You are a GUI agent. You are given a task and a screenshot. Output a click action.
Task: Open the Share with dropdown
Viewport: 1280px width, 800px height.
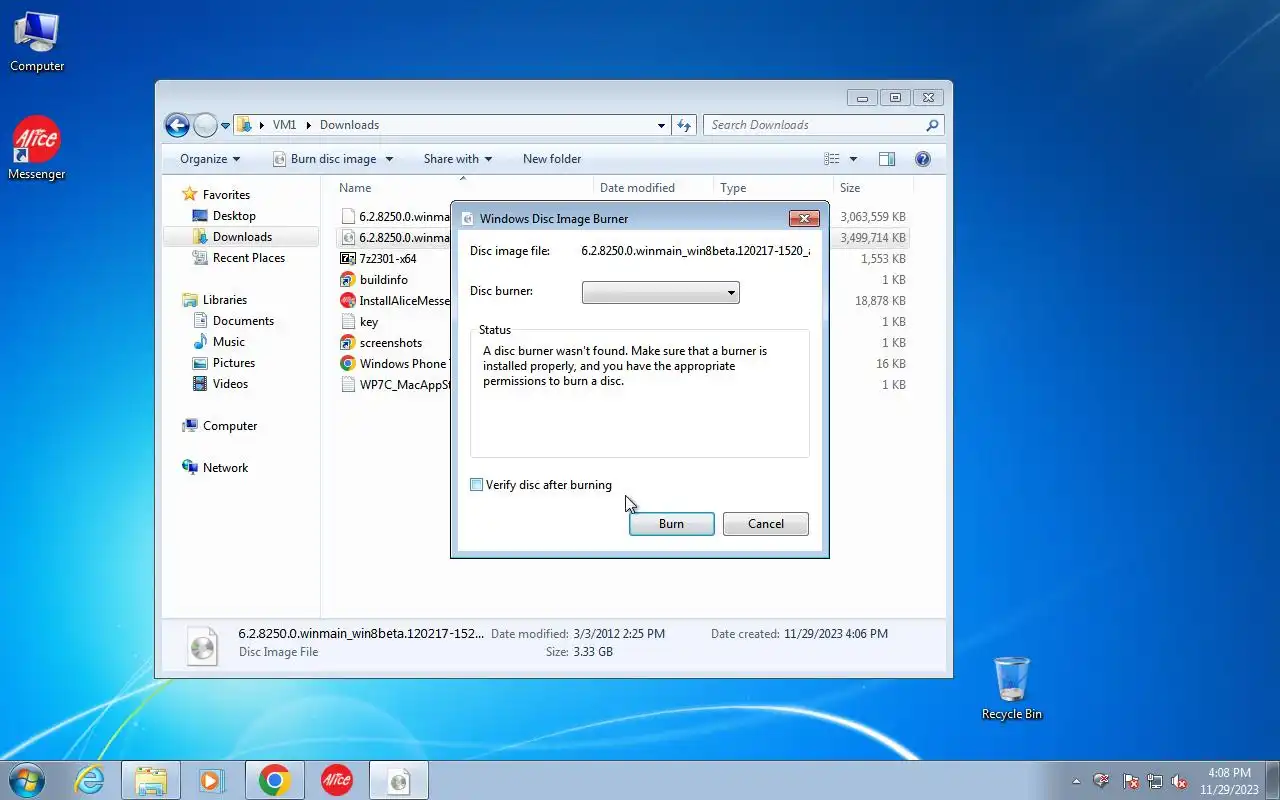458,159
